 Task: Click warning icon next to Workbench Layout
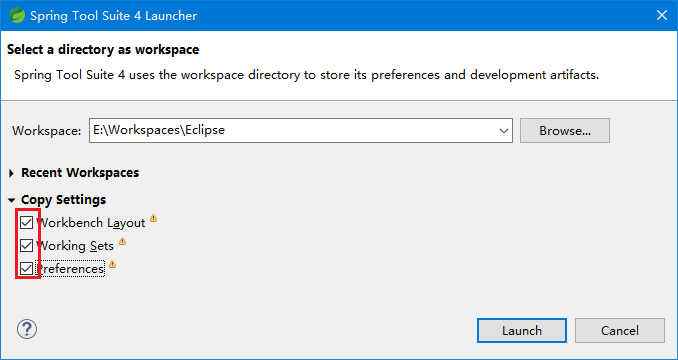[x=153, y=218]
